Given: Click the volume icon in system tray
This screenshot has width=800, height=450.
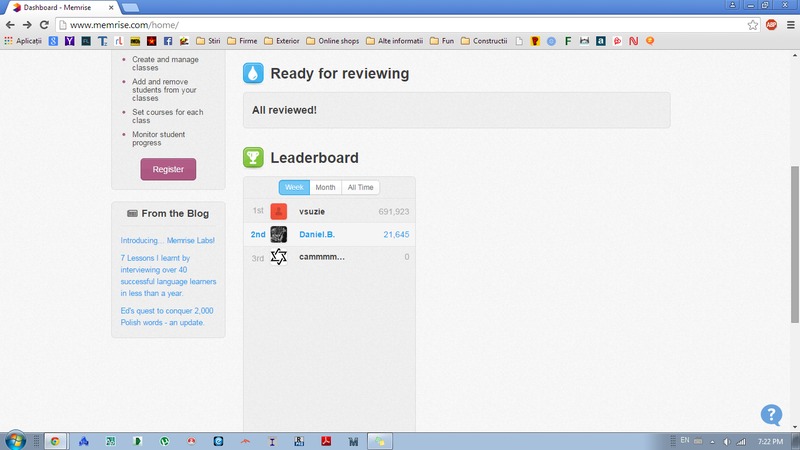Looking at the screenshot, I should tap(727, 441).
